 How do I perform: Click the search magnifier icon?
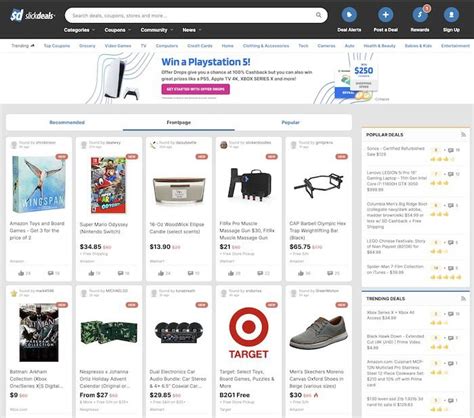click(319, 15)
